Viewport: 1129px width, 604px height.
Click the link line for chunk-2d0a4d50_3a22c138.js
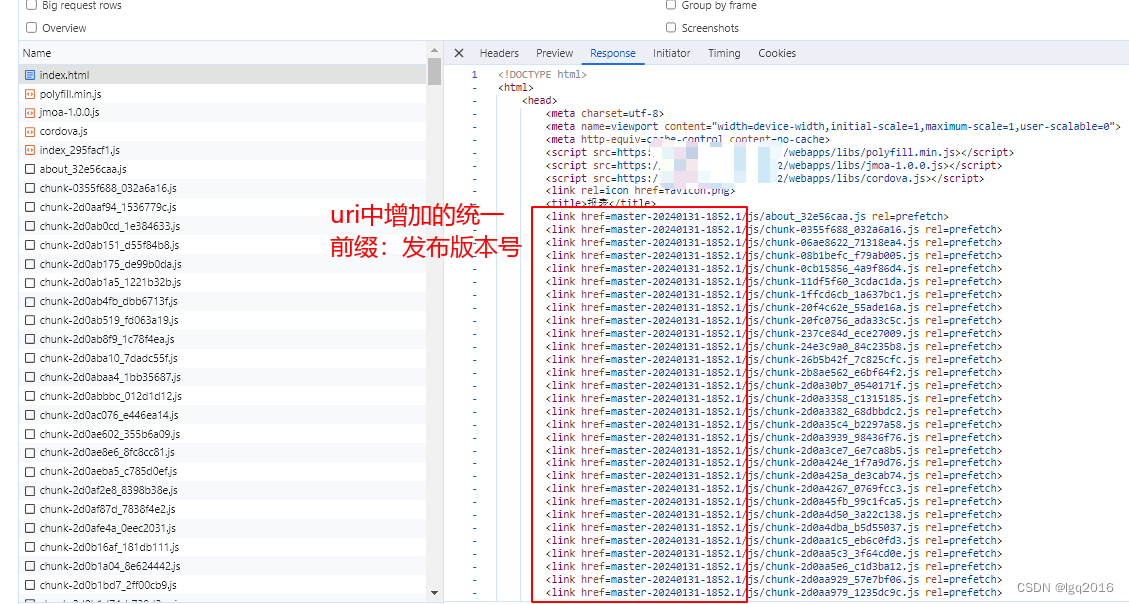tap(773, 515)
